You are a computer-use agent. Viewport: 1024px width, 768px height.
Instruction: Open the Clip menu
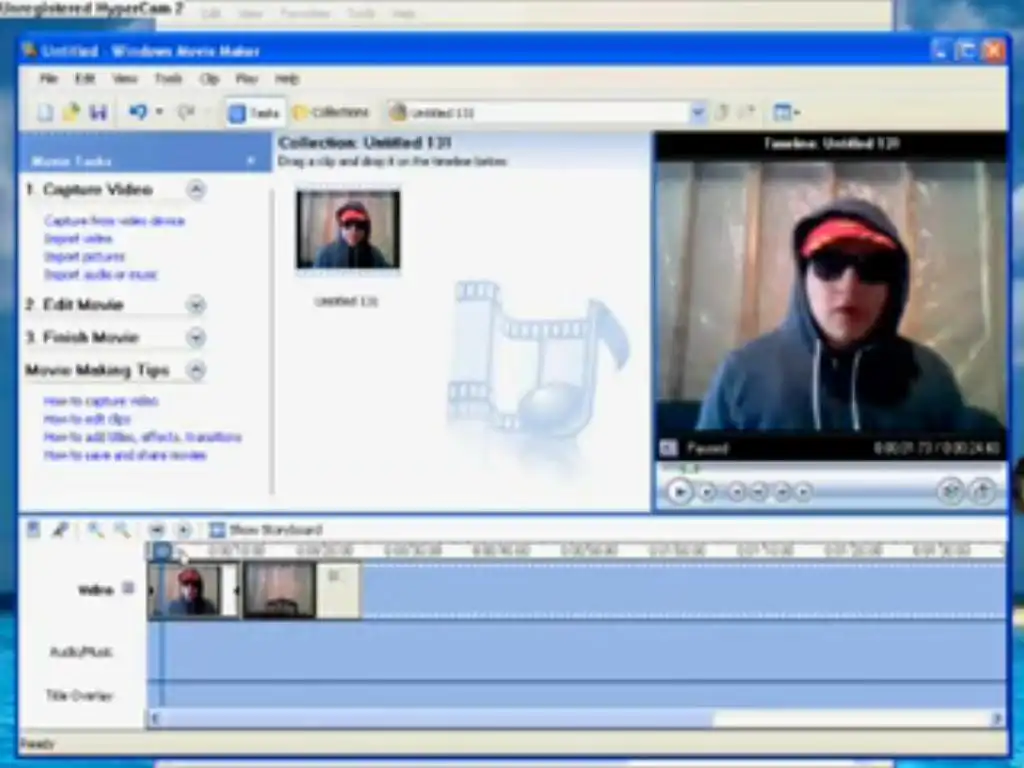pyautogui.click(x=209, y=79)
